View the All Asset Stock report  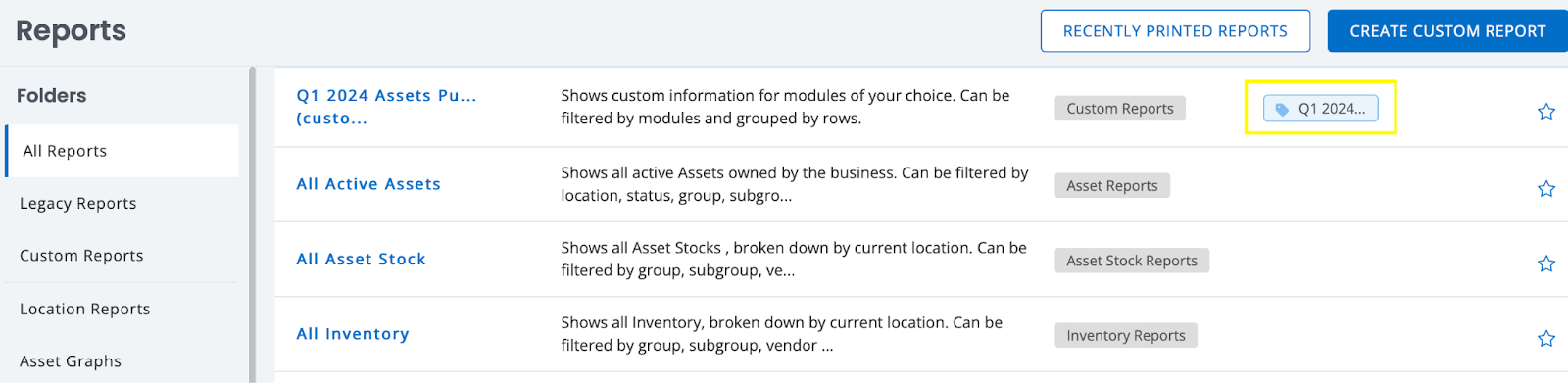point(361,260)
